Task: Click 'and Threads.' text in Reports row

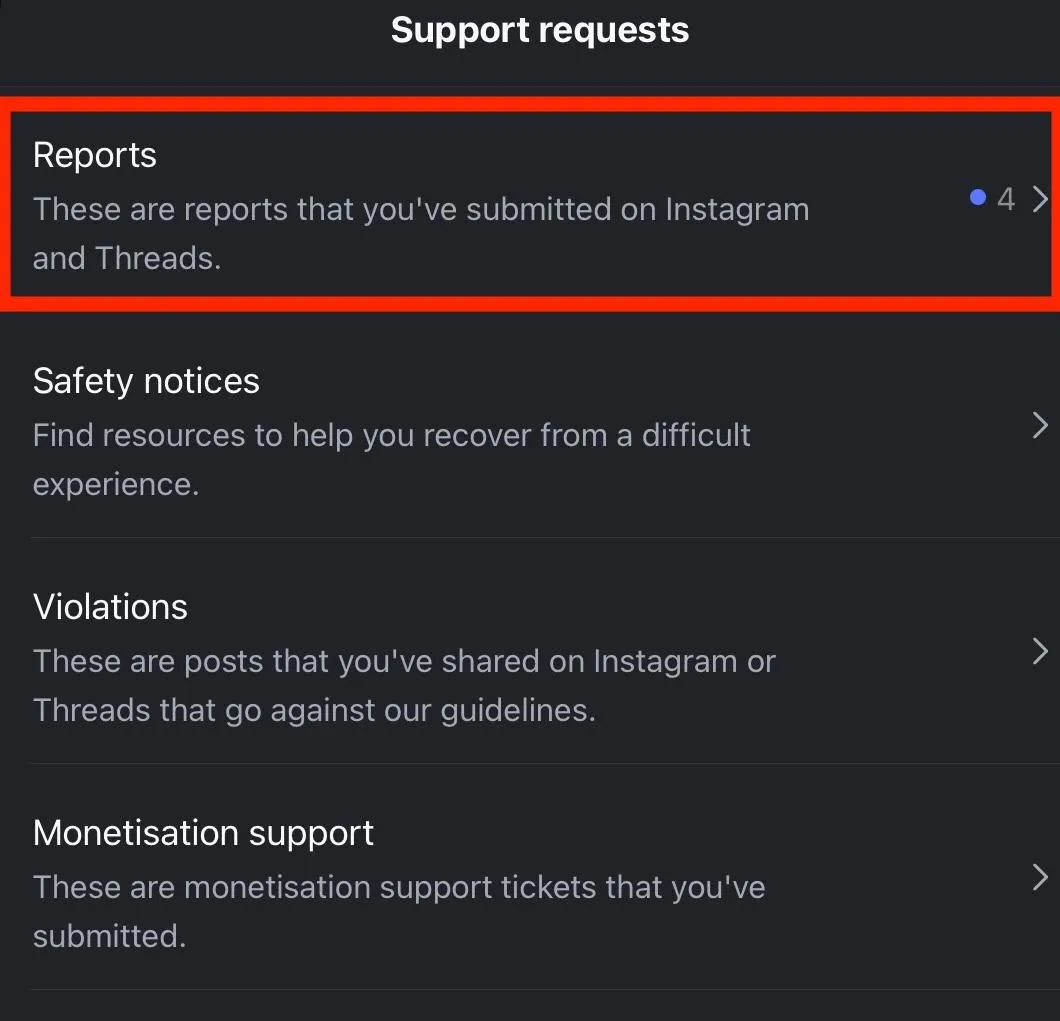Action: [x=126, y=258]
